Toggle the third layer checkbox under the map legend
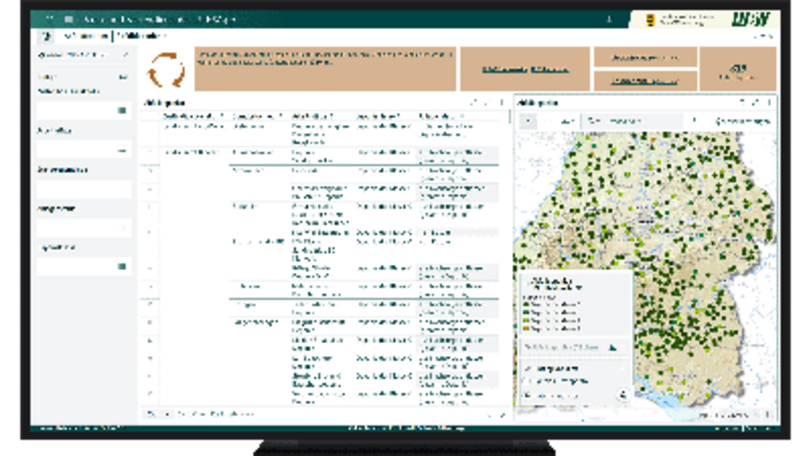Image resolution: width=810 pixels, height=456 pixels. (x=524, y=394)
